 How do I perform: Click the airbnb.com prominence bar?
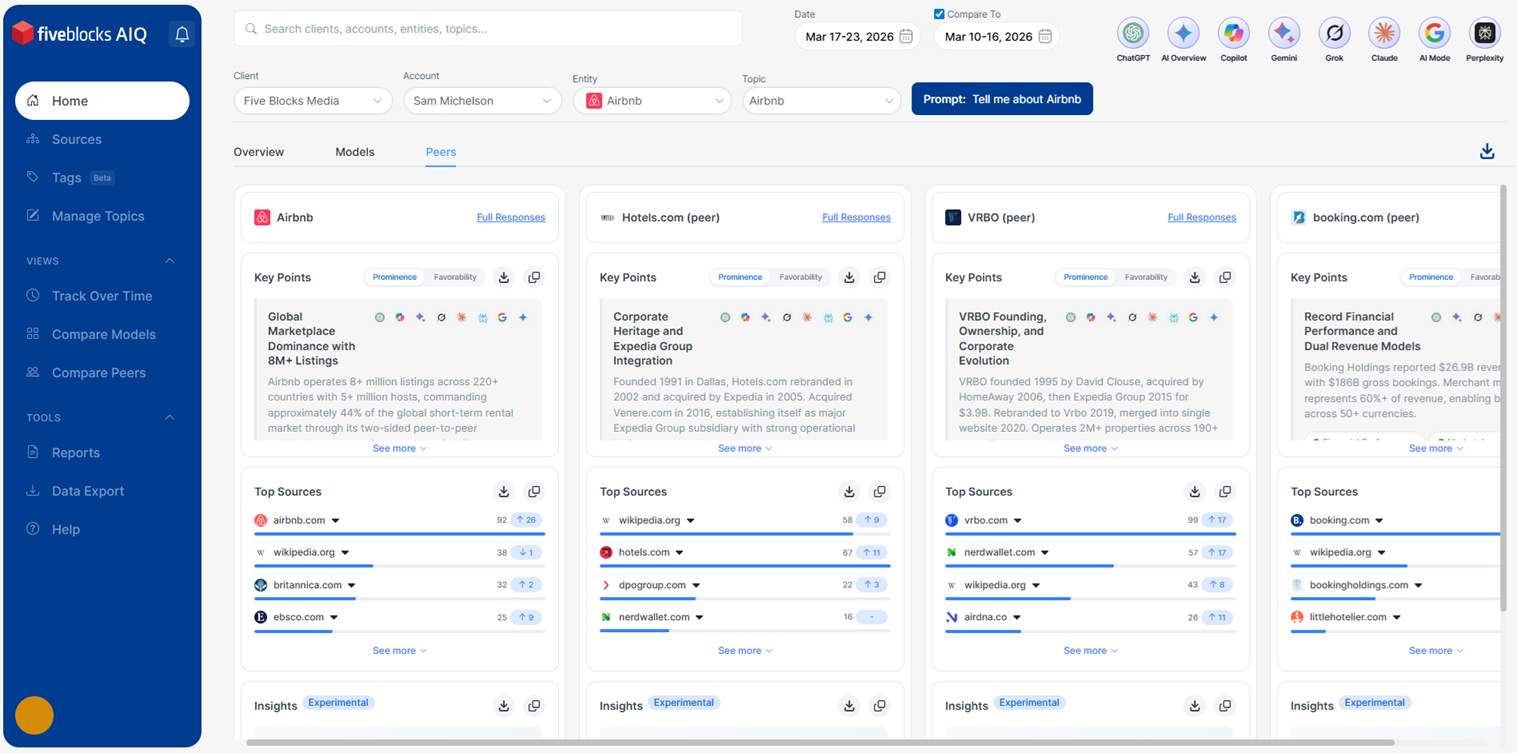[399, 534]
